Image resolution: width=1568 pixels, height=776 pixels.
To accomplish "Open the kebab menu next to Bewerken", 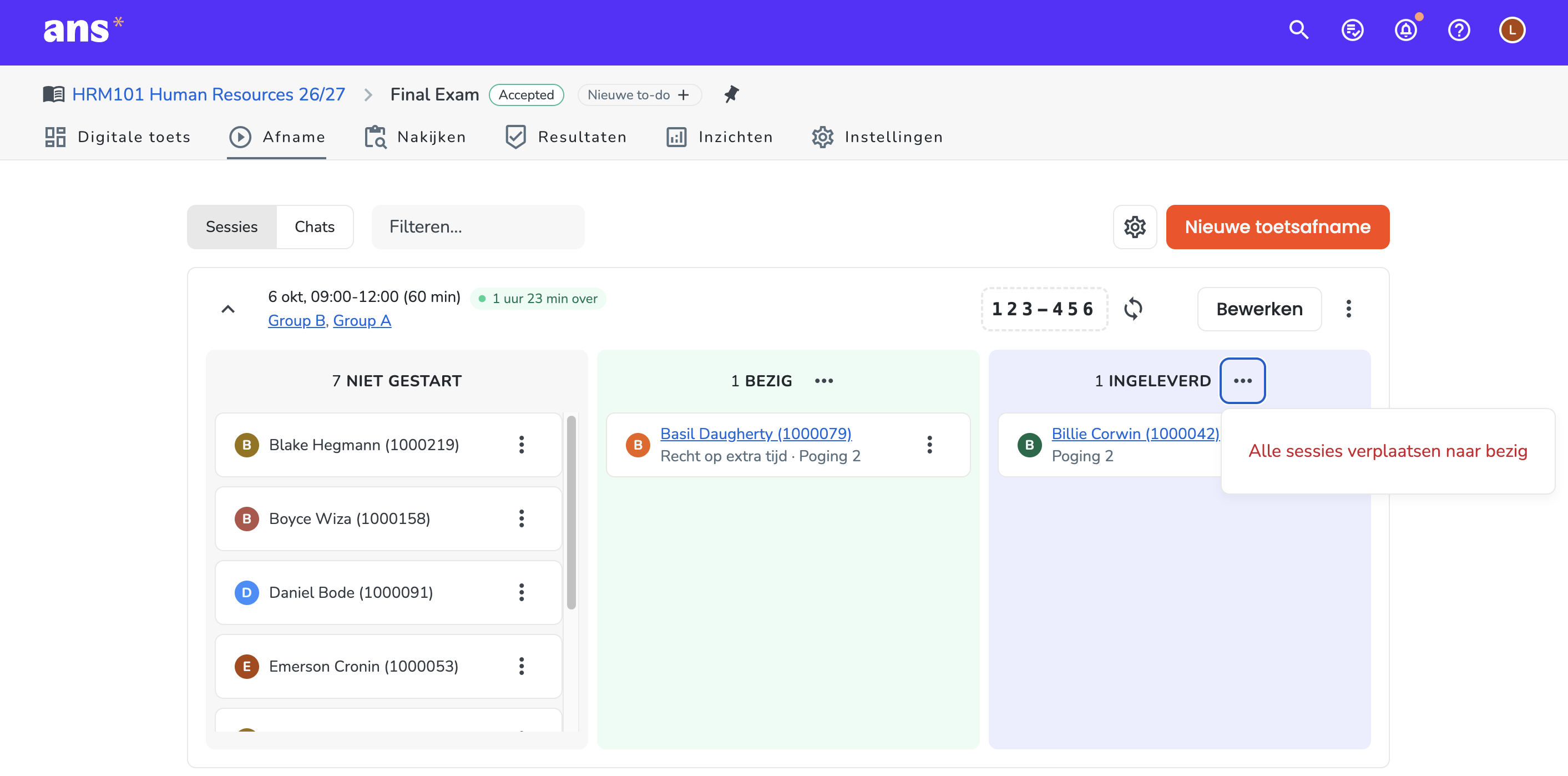I will [x=1348, y=309].
